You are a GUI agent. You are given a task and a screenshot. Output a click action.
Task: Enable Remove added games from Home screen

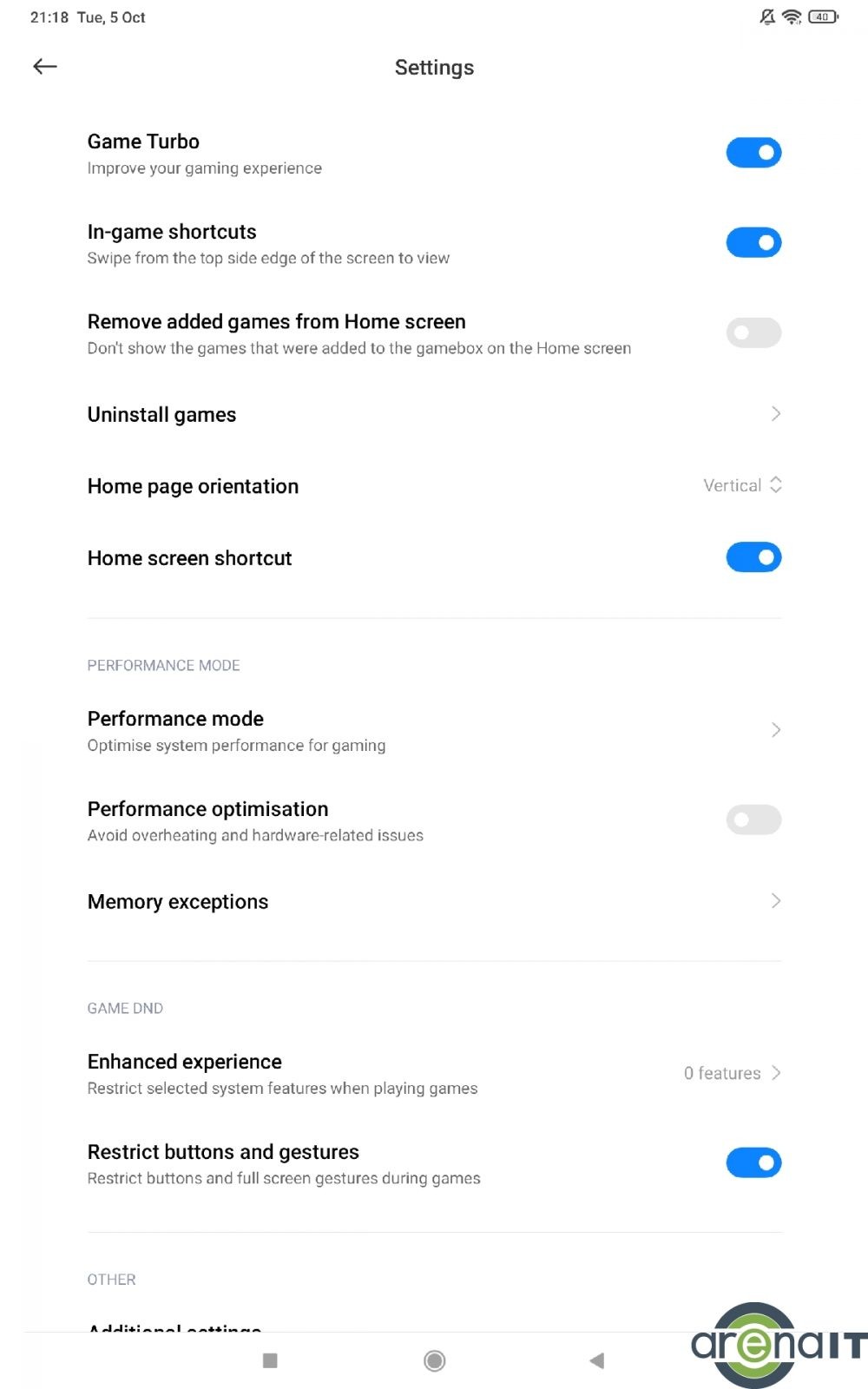pyautogui.click(x=753, y=332)
